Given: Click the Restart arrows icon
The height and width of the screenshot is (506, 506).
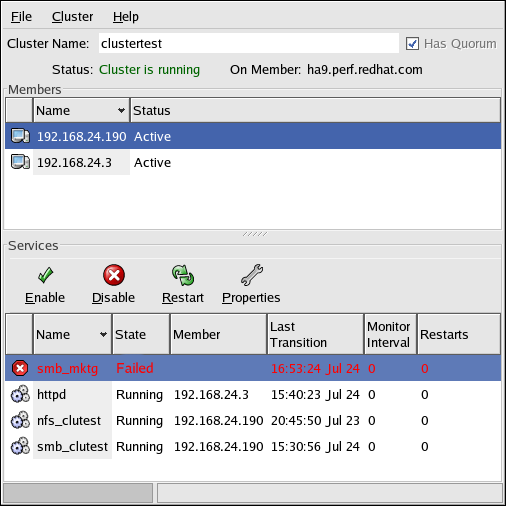Looking at the screenshot, I should 183,275.
